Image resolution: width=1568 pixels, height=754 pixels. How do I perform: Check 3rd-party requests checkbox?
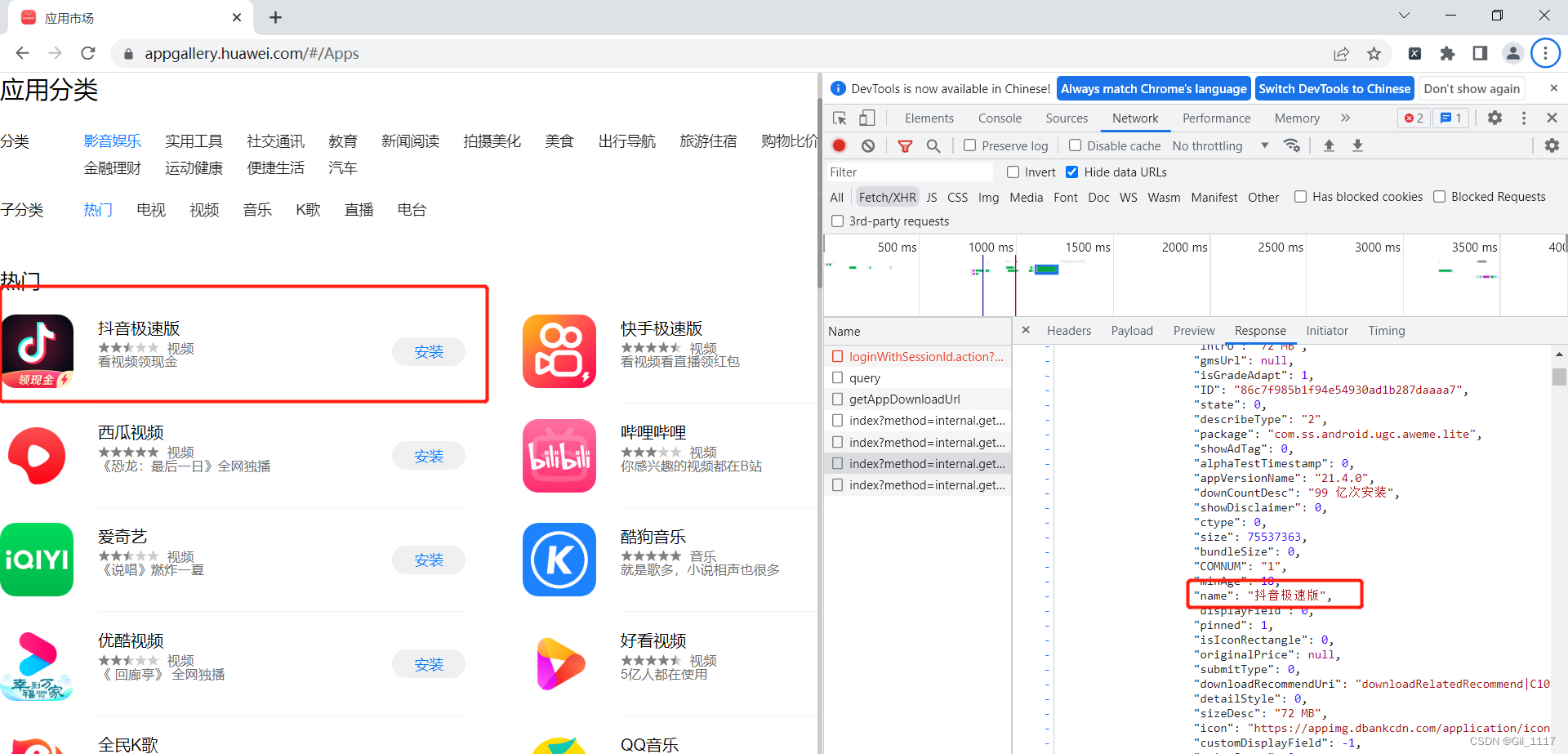[x=837, y=221]
